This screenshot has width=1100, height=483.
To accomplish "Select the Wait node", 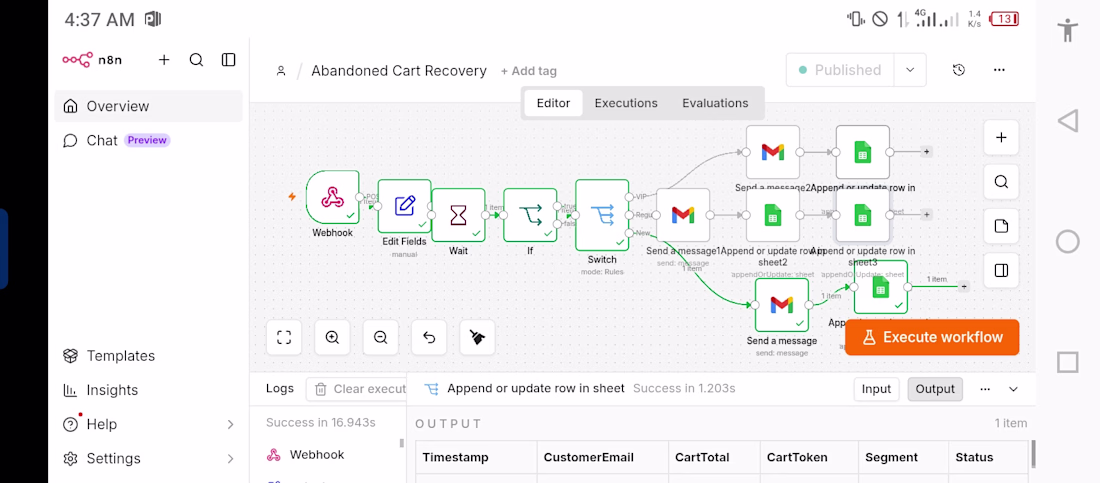I will (x=458, y=215).
